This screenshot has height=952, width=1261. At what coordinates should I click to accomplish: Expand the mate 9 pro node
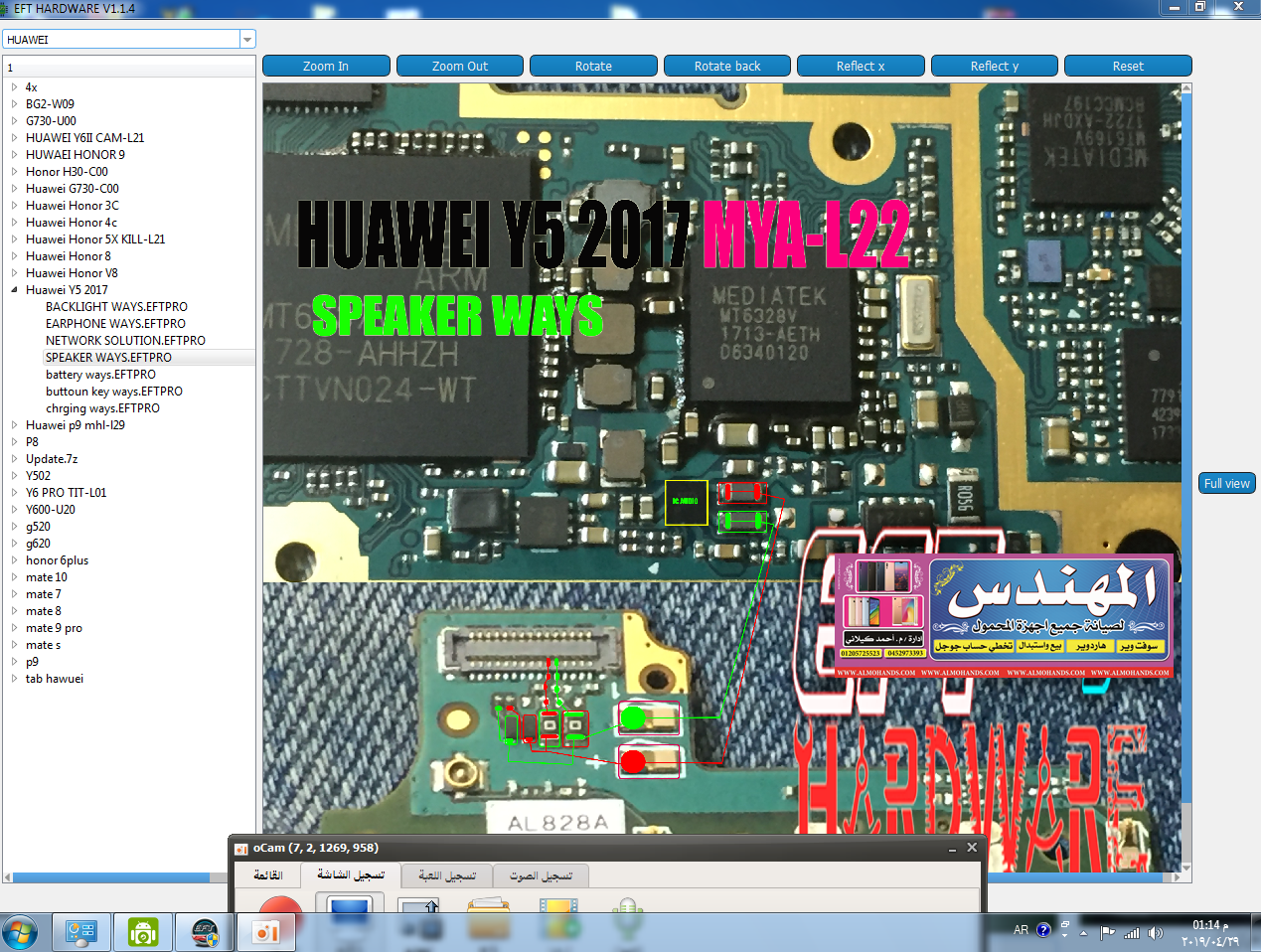(14, 628)
